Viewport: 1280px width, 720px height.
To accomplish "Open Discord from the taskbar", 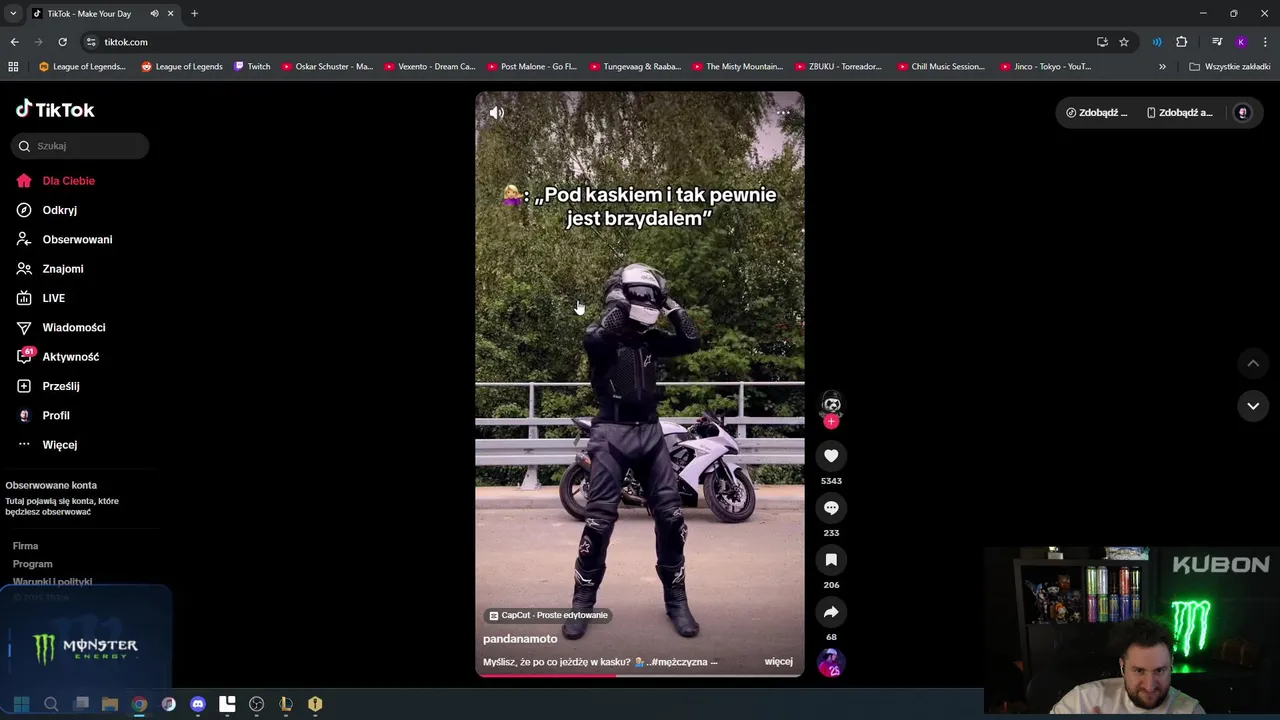I will [x=198, y=704].
